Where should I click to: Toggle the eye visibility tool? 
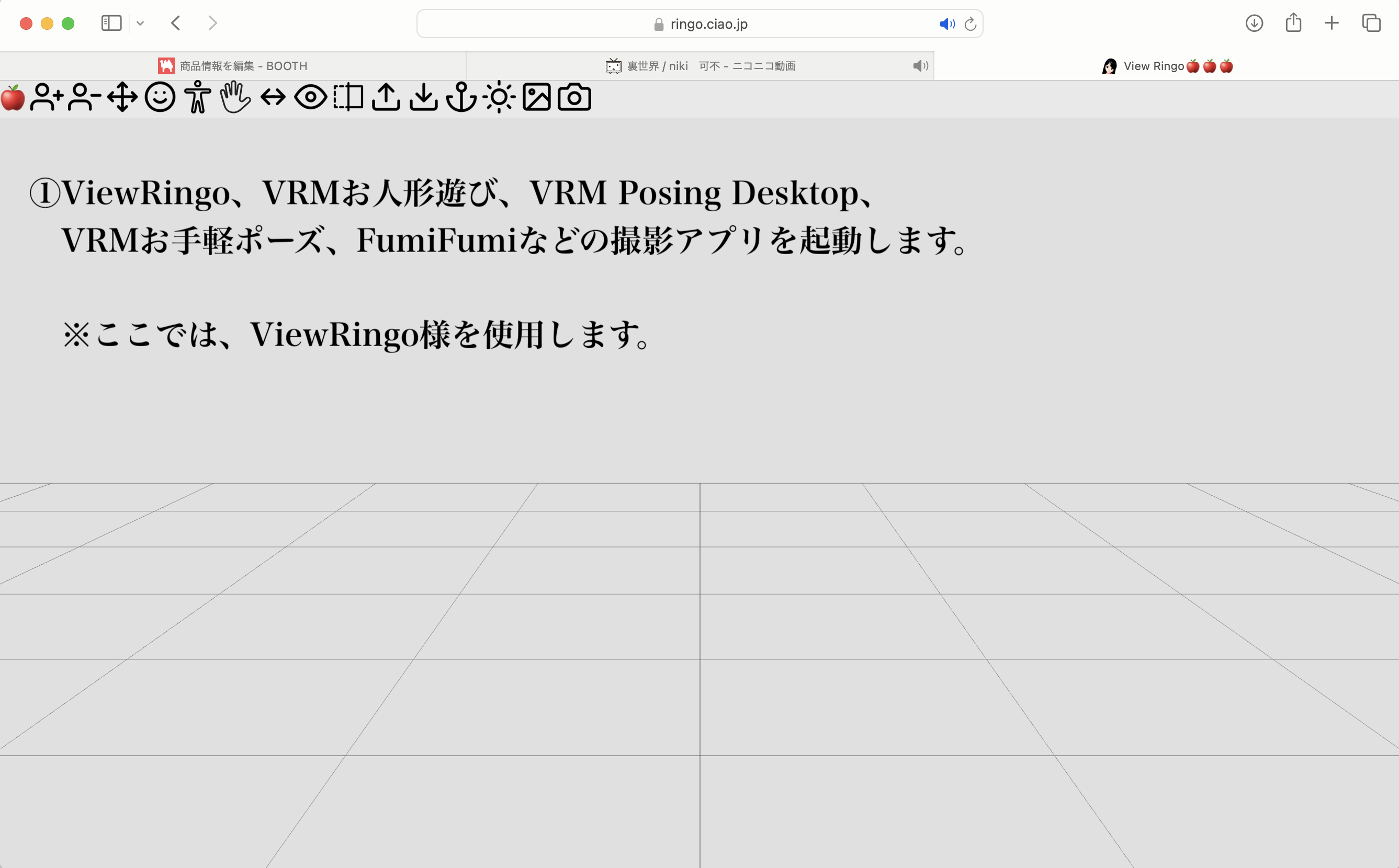pyautogui.click(x=311, y=98)
